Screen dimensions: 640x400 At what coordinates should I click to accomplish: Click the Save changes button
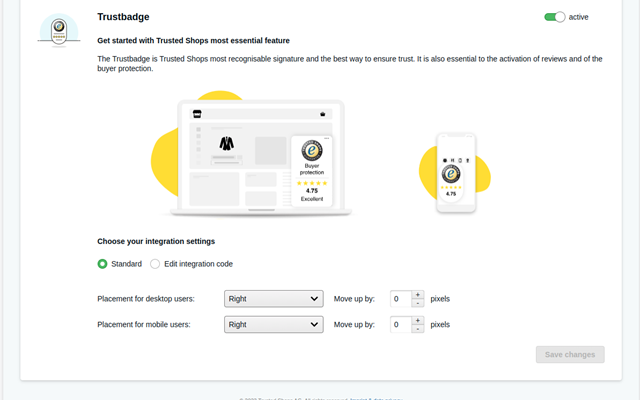point(570,354)
